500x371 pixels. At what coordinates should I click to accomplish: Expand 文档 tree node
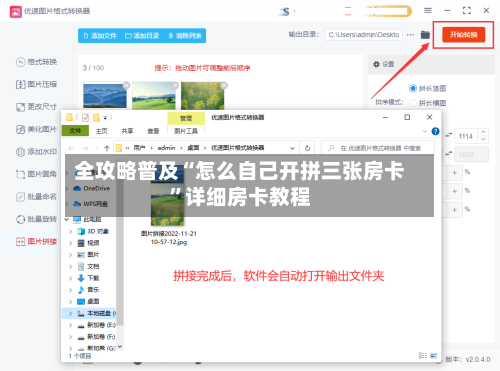[70, 266]
